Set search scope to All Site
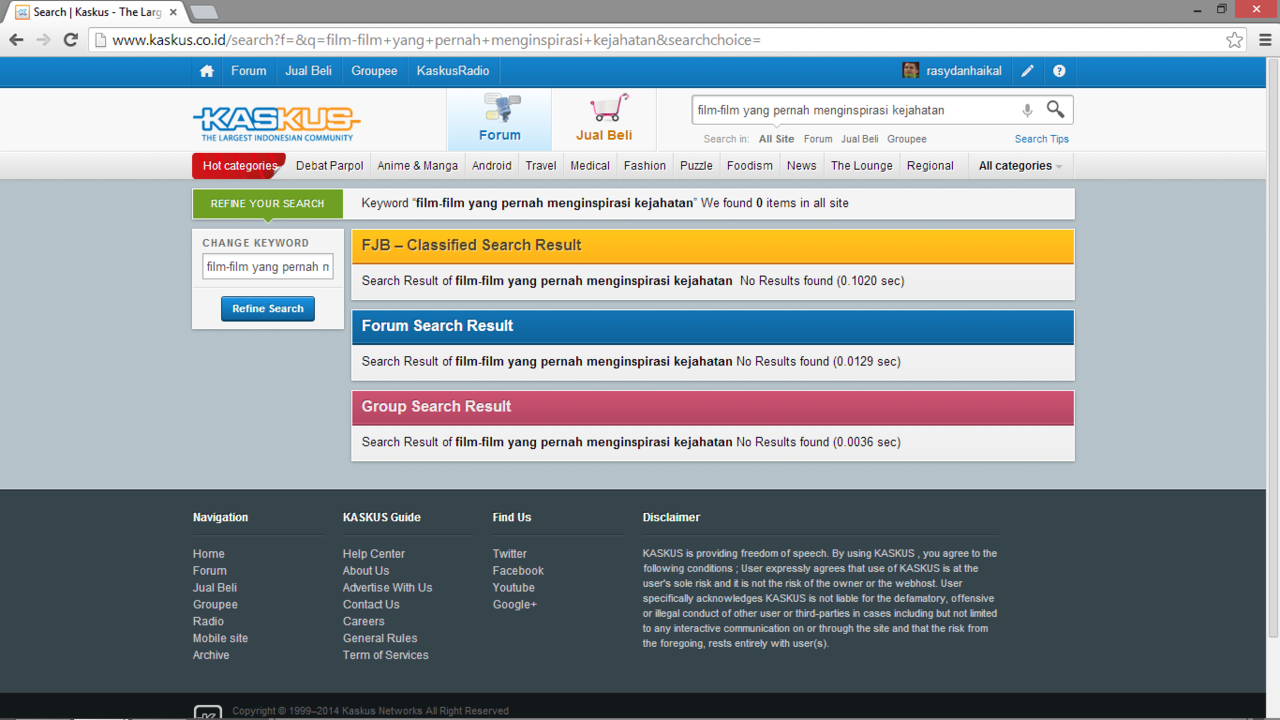 (776, 139)
